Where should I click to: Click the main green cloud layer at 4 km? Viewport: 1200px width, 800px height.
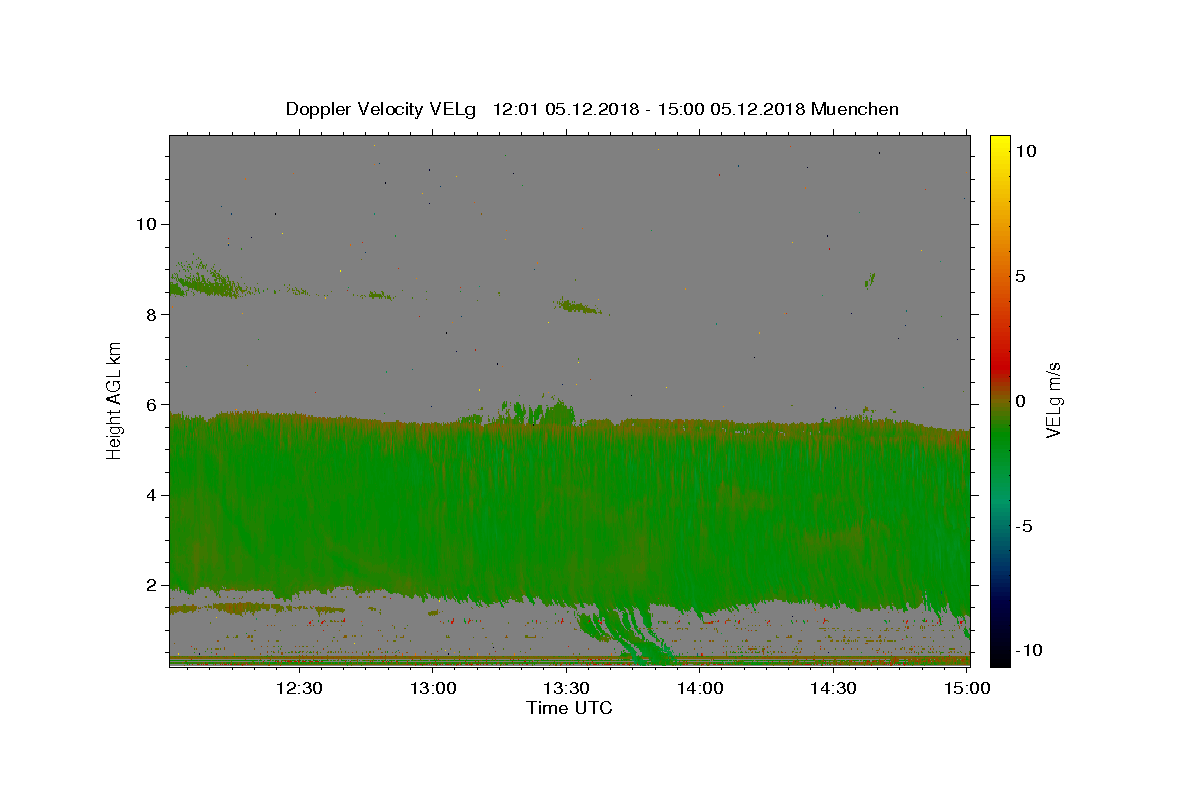click(569, 500)
